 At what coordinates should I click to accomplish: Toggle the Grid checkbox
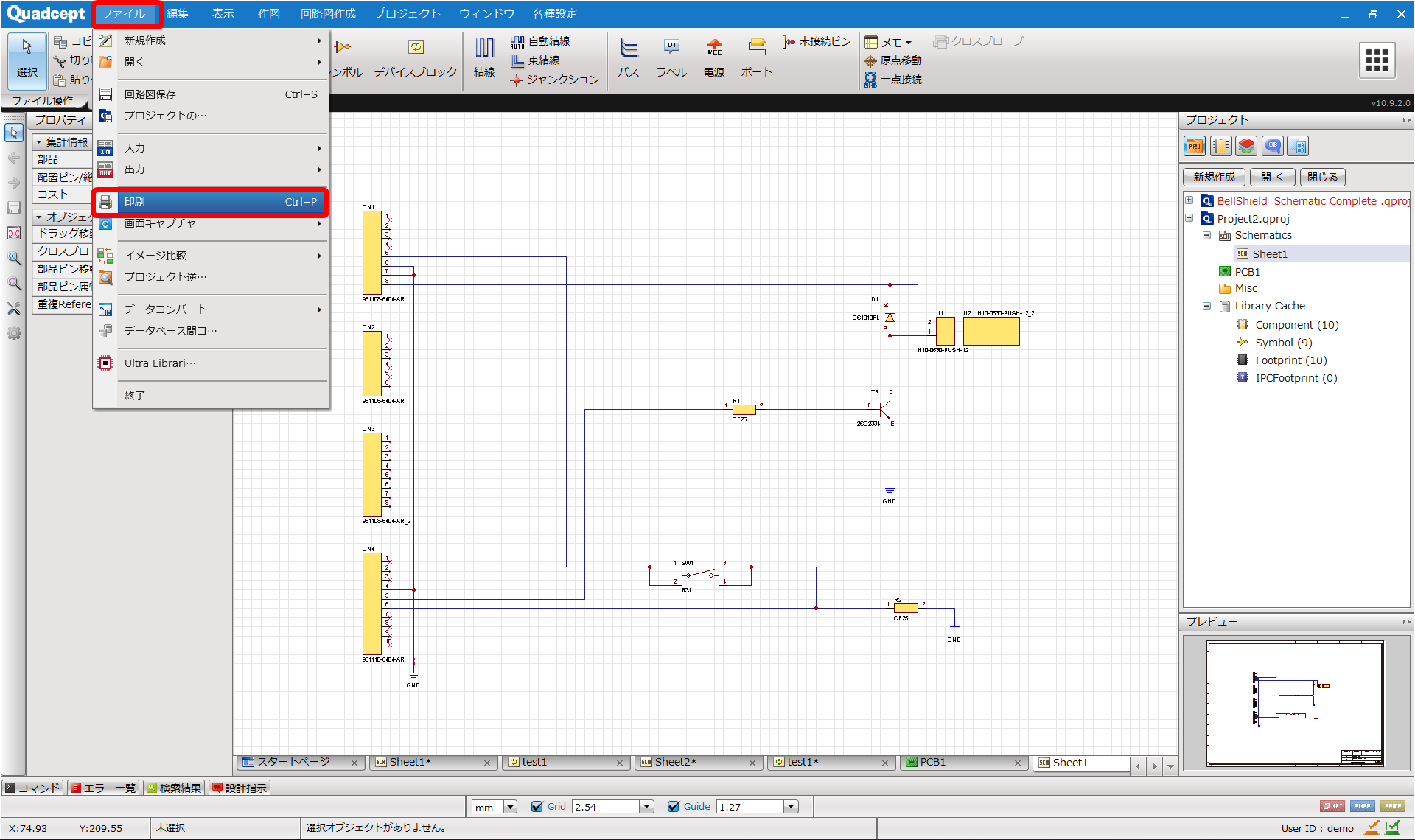(x=537, y=807)
